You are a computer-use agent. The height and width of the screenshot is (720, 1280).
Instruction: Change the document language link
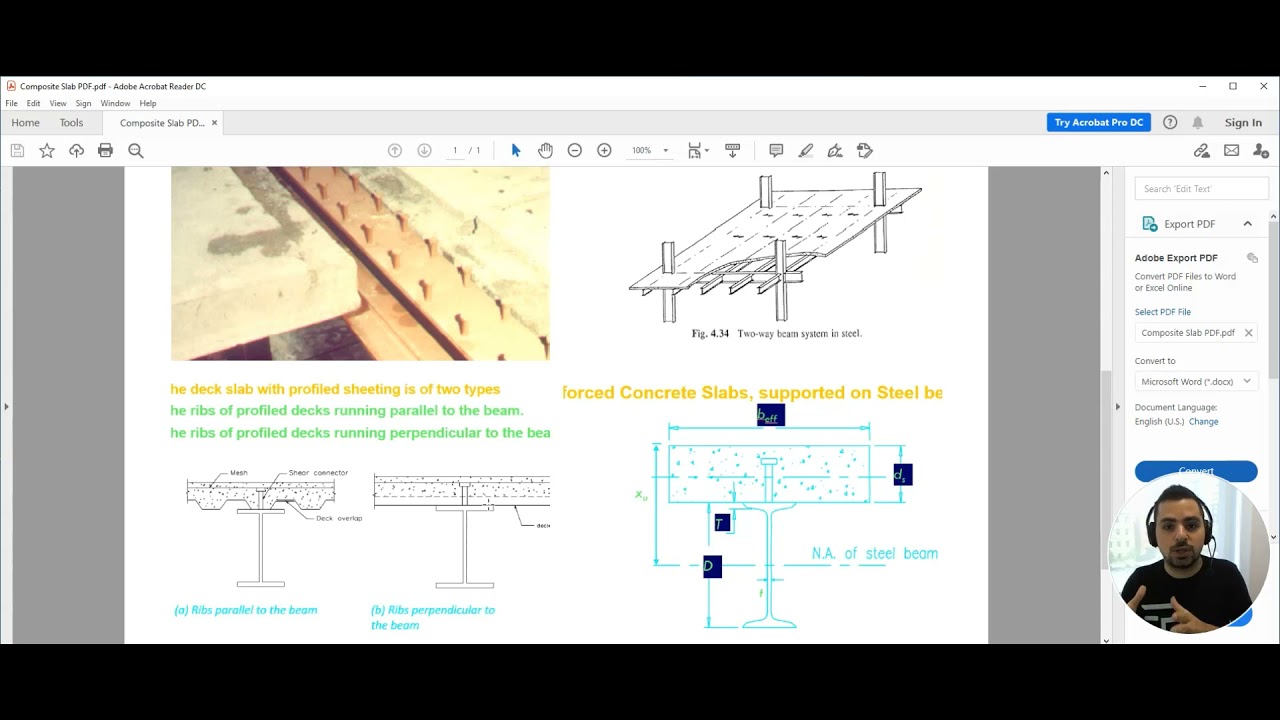point(1203,422)
